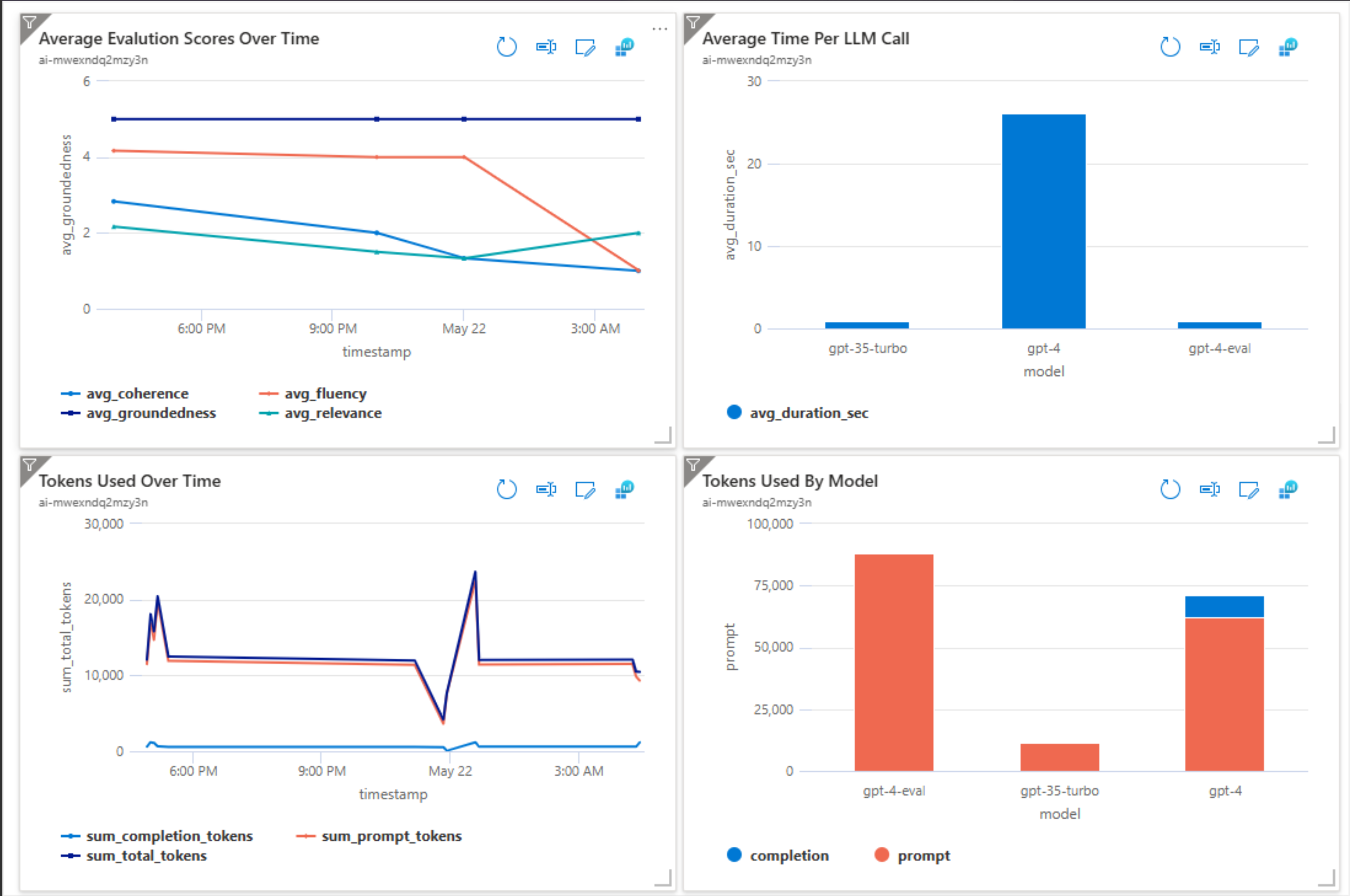Click filter icon on Tokens Used By Model tile
The height and width of the screenshot is (896, 1350).
693,465
